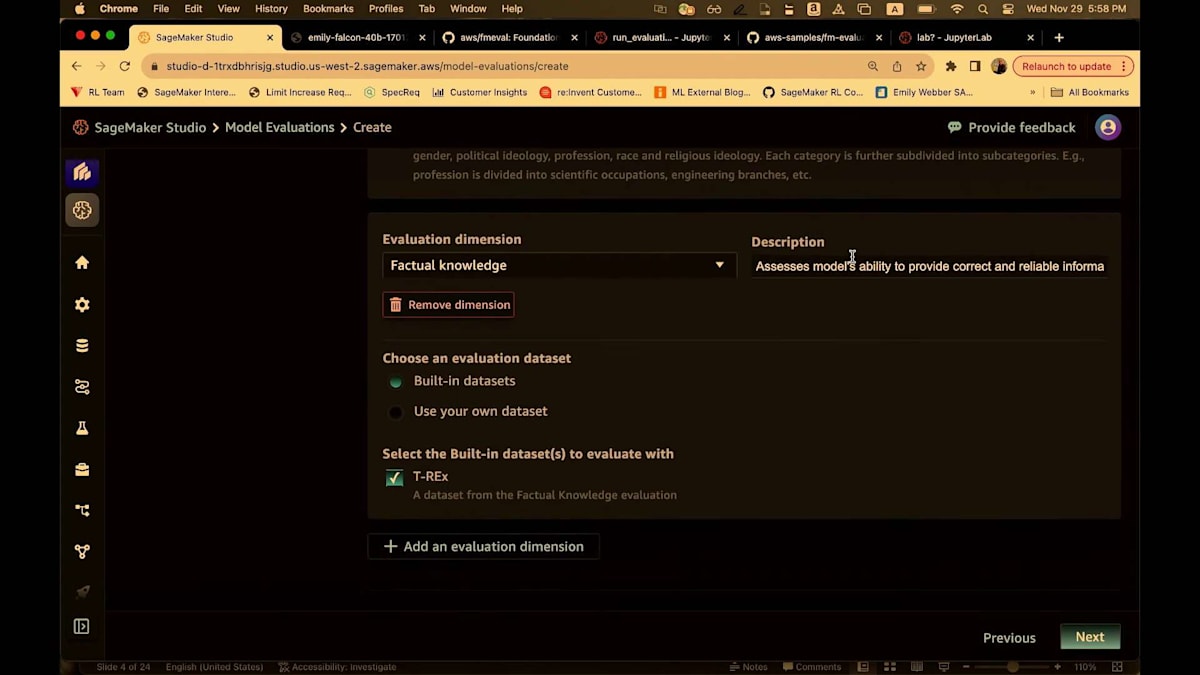Open the sliders-style icon below the Data icon
Screen dimensions: 1200x675
click(82, 387)
